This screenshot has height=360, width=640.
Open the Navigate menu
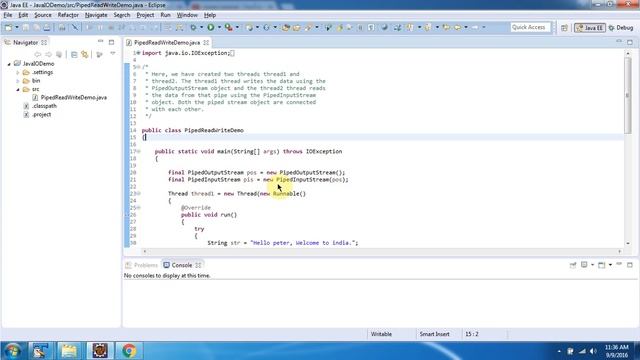(96, 15)
